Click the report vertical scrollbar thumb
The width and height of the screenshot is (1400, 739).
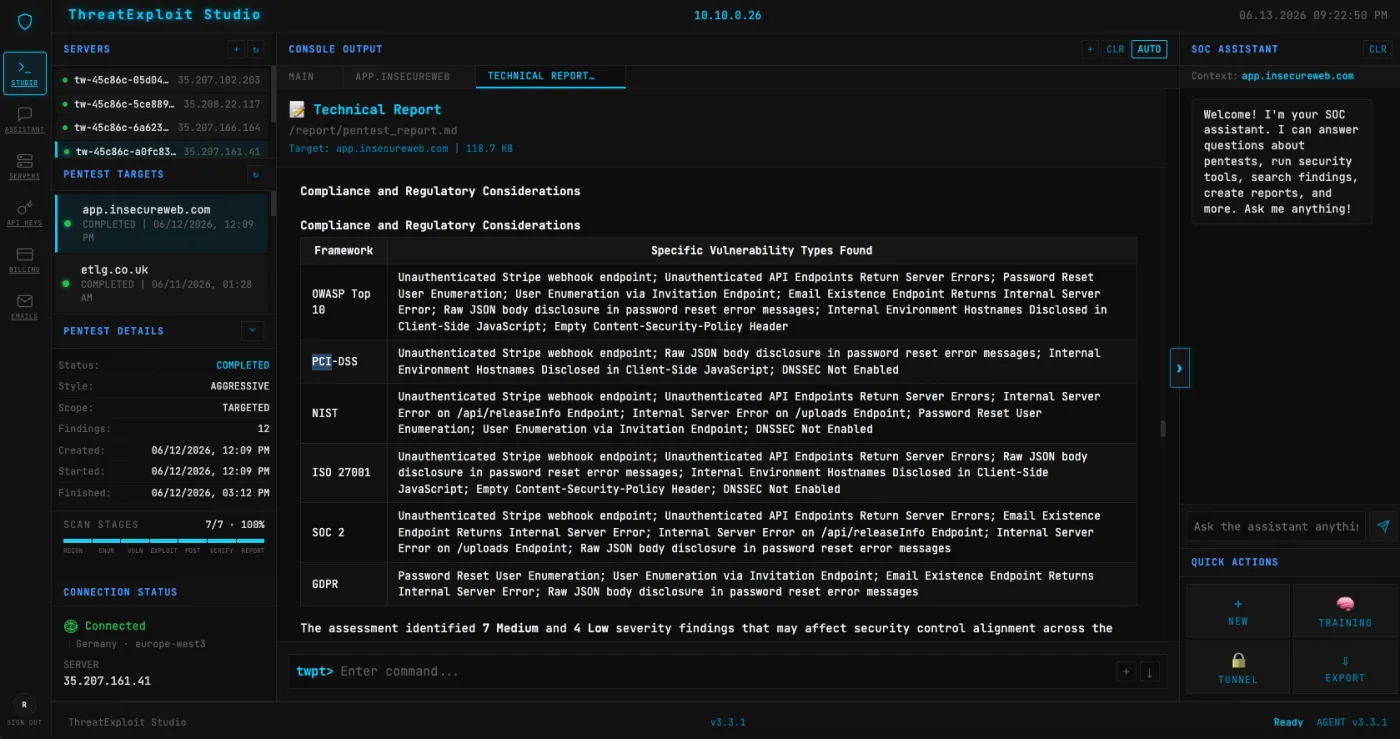coord(1163,429)
